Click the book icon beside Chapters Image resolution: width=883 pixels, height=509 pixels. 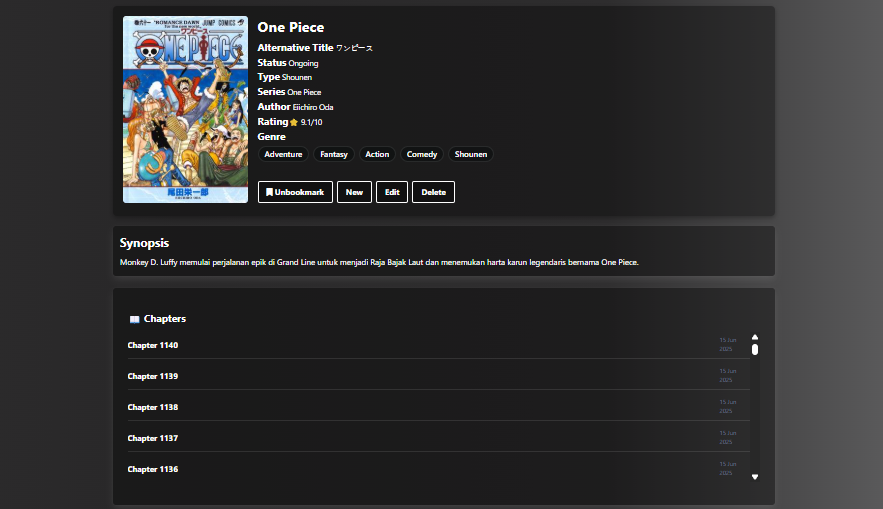[x=135, y=319]
